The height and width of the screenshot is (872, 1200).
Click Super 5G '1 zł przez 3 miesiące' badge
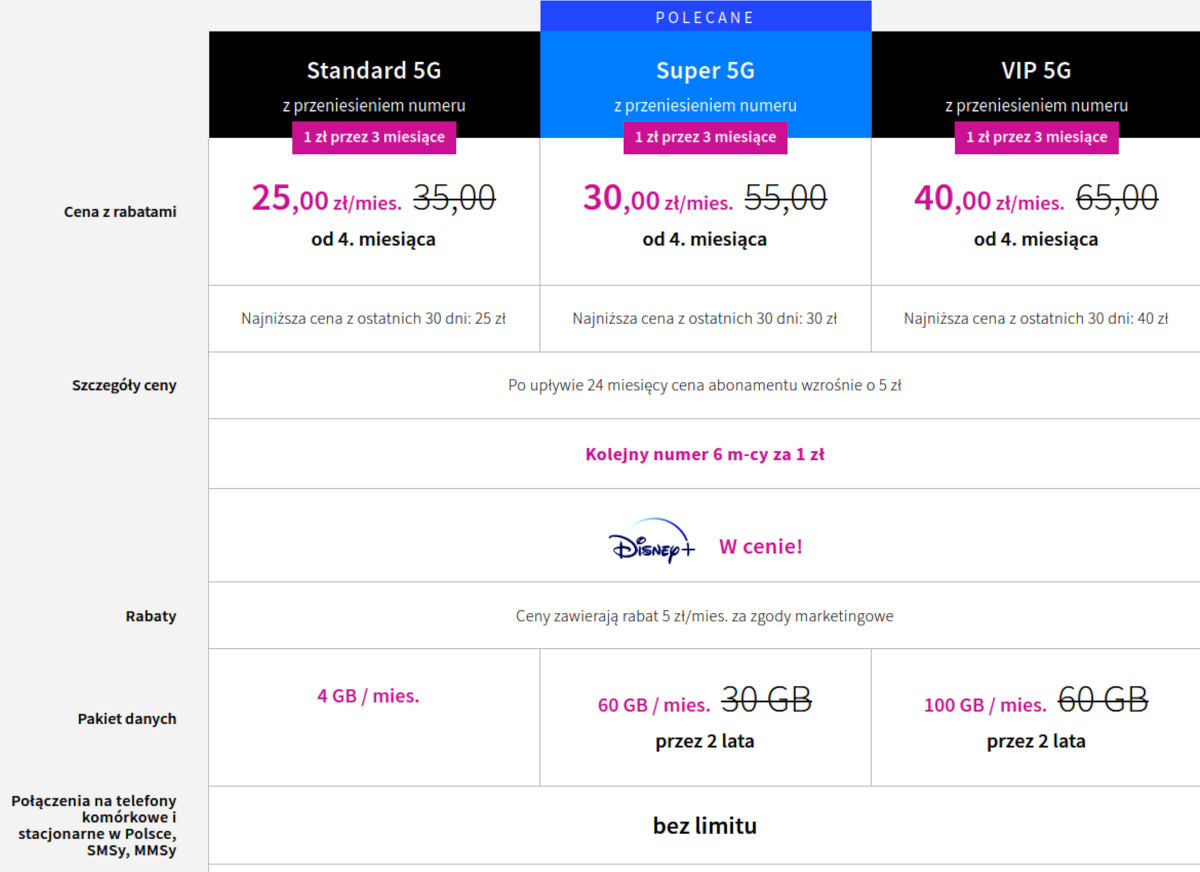(705, 137)
